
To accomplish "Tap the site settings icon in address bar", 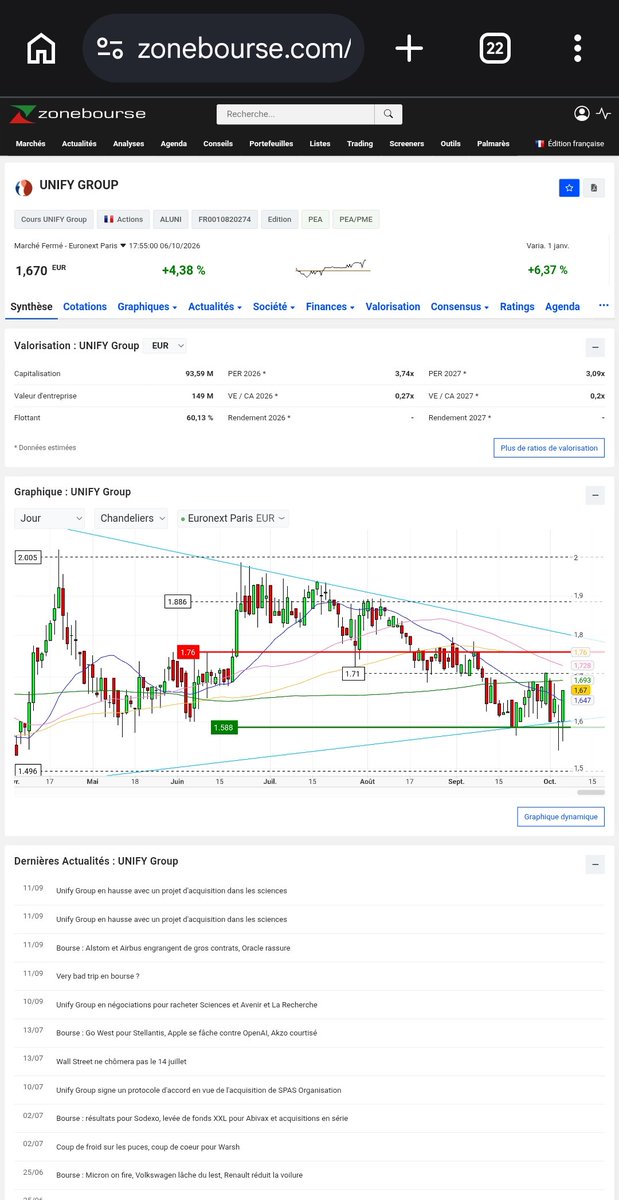I will pyautogui.click(x=109, y=48).
